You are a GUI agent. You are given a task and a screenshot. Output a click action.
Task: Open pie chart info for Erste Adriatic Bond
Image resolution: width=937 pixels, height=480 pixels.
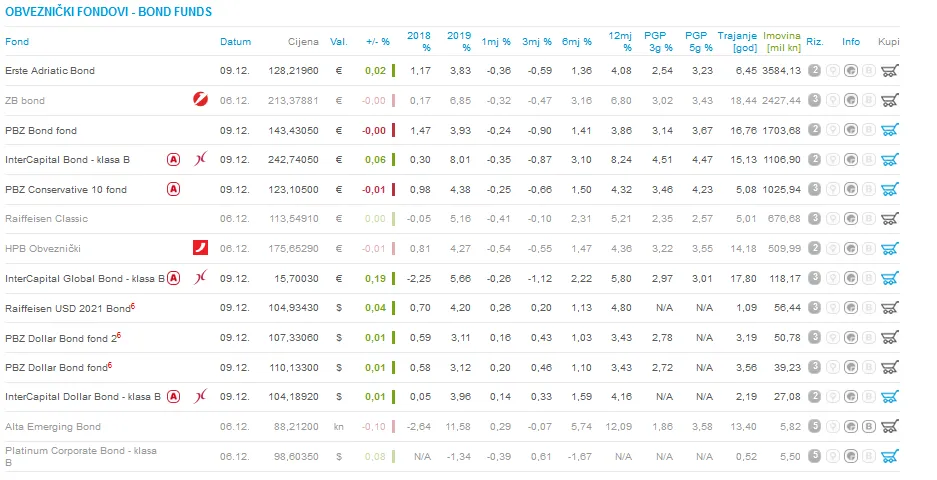point(851,71)
